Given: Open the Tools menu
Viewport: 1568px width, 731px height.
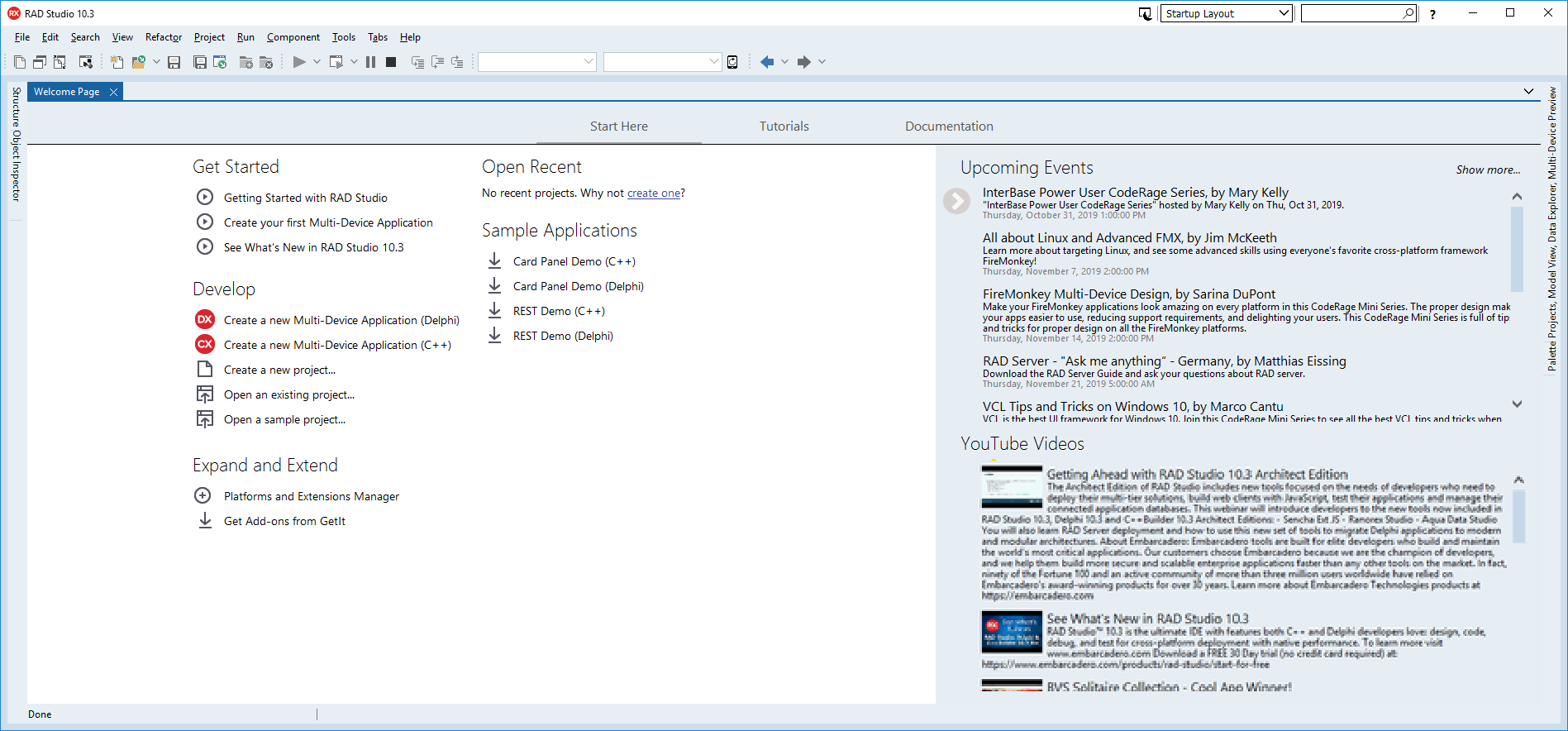Looking at the screenshot, I should (344, 37).
